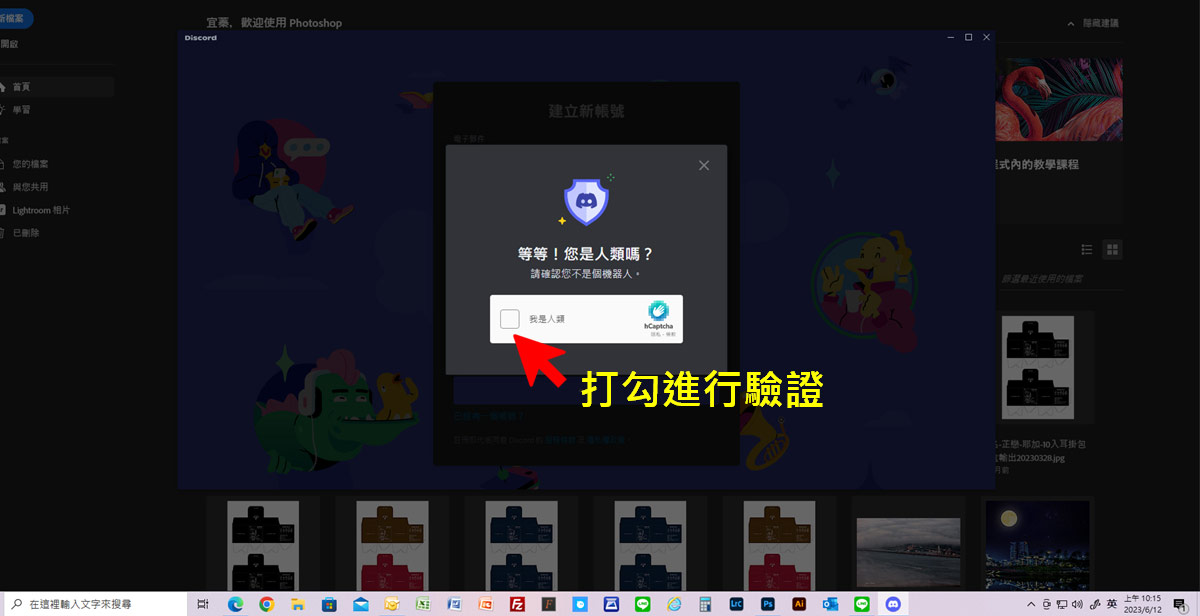
Task: Open Microsoft Store from the taskbar
Action: (328, 604)
